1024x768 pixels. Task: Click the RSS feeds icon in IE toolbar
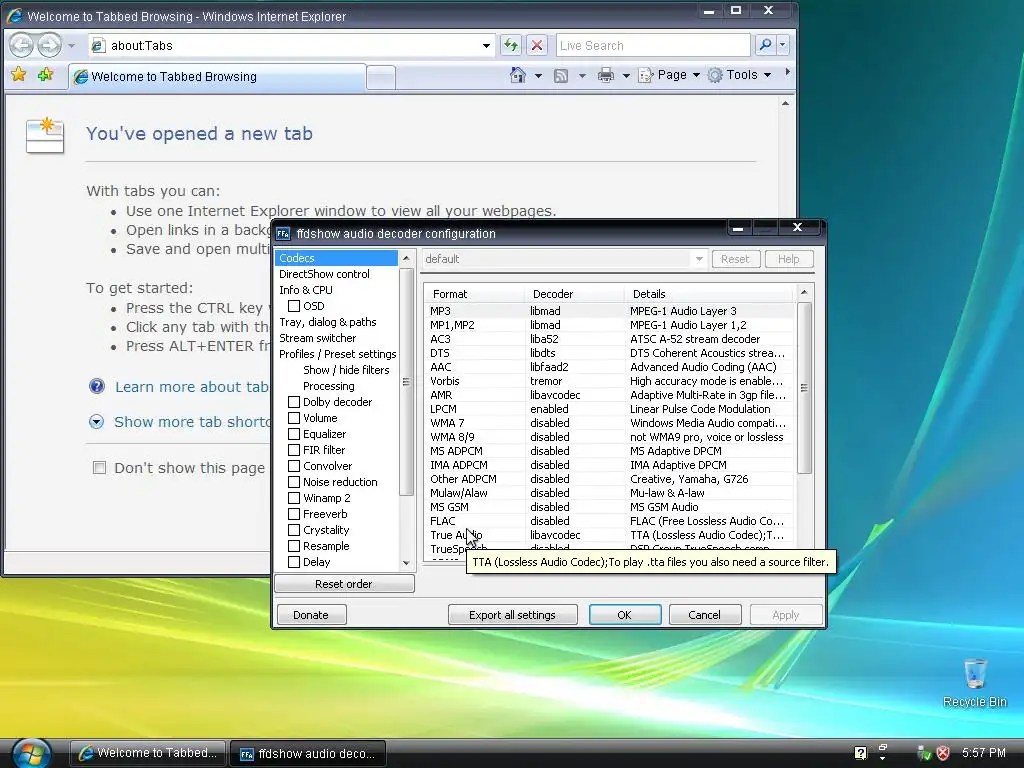(560, 76)
